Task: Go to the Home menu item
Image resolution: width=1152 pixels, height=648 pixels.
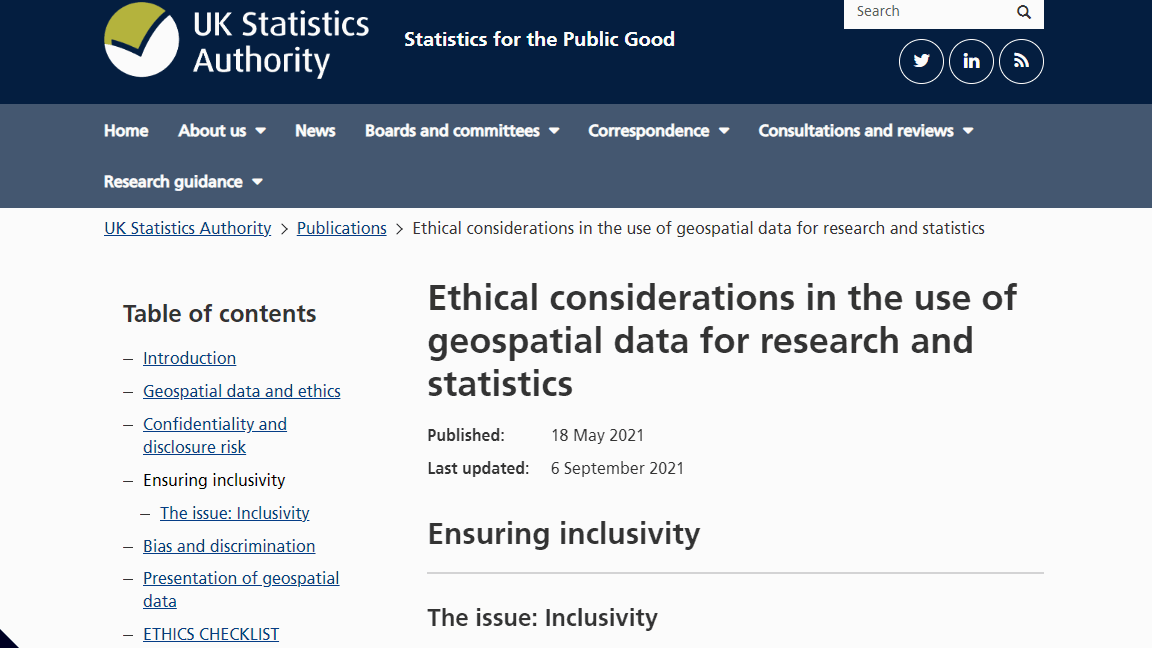Action: coord(126,131)
